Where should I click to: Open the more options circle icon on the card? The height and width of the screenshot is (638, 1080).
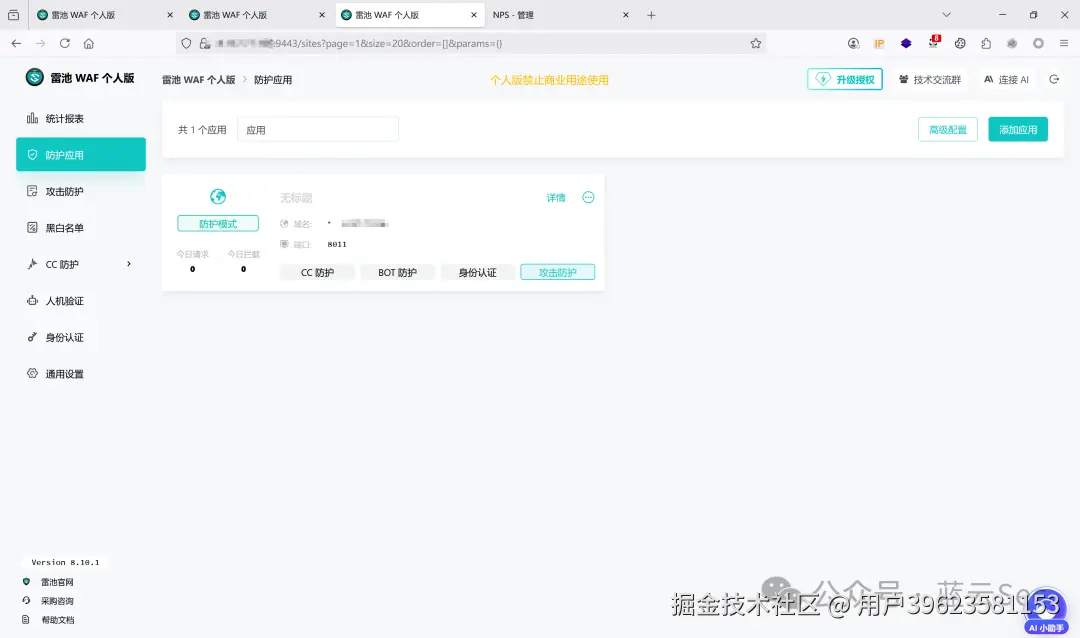[588, 197]
